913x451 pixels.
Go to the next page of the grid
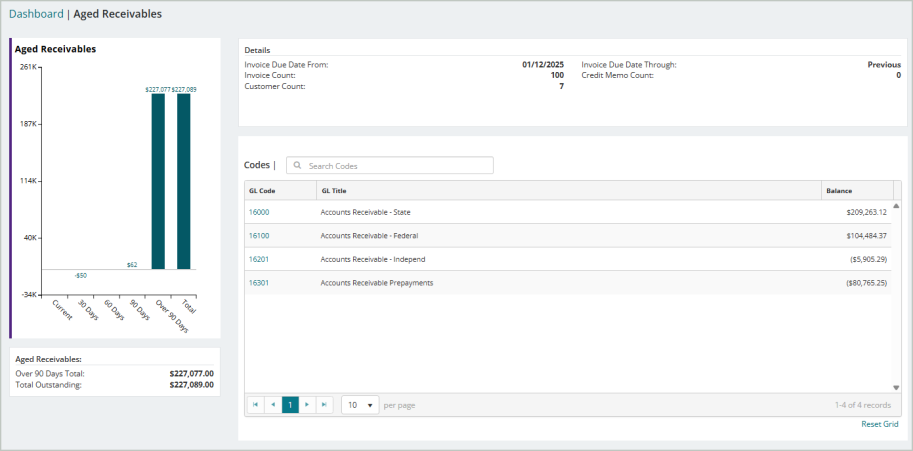[307, 404]
